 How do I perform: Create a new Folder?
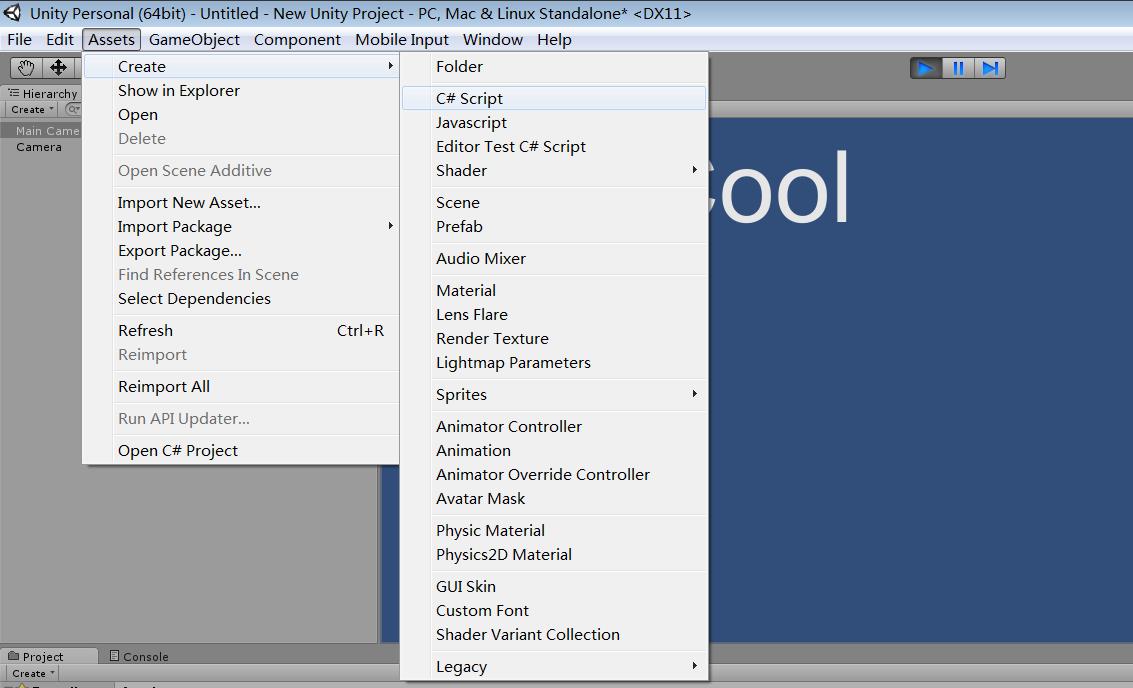[553, 66]
